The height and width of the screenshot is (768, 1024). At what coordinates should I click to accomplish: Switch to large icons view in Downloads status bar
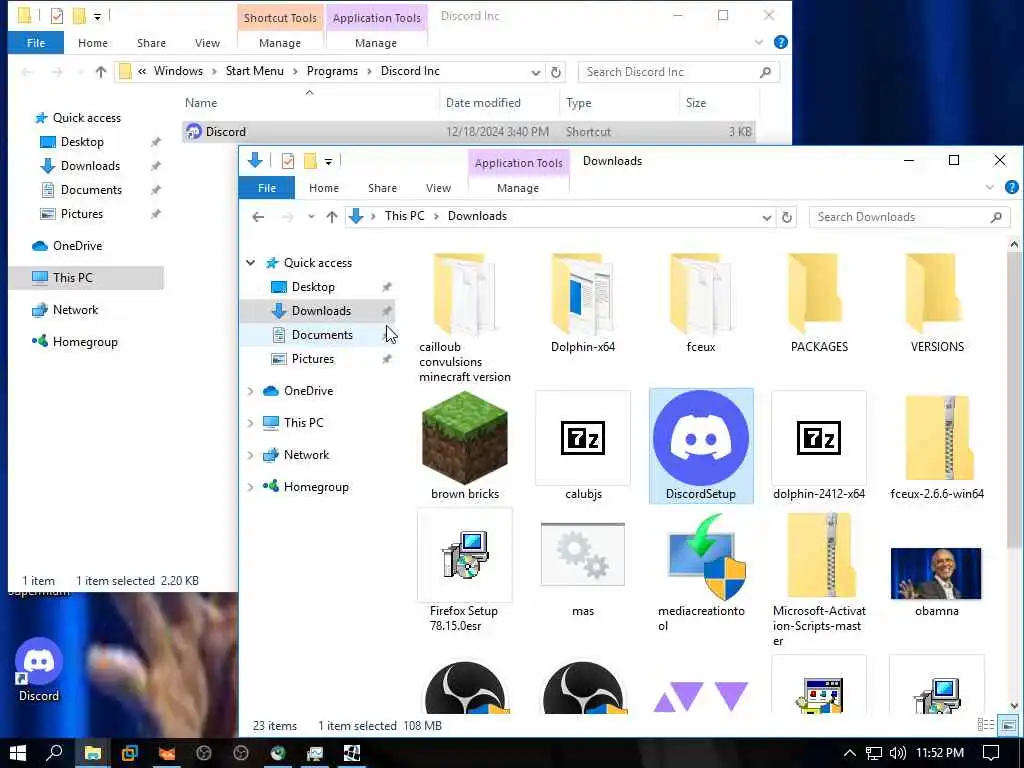[x=1008, y=726]
